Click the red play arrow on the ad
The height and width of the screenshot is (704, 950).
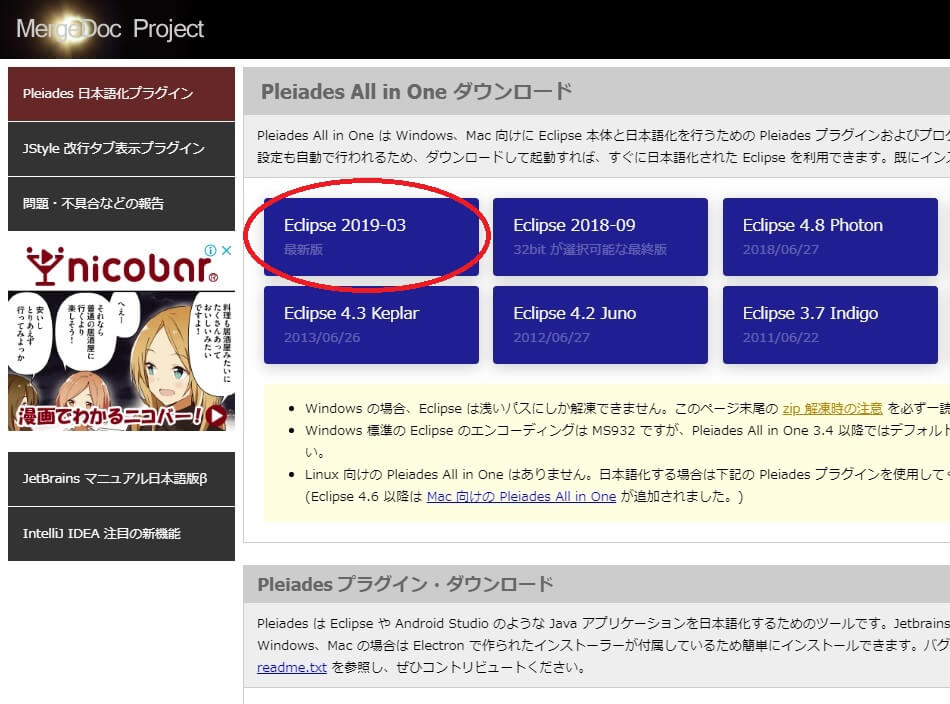[216, 416]
